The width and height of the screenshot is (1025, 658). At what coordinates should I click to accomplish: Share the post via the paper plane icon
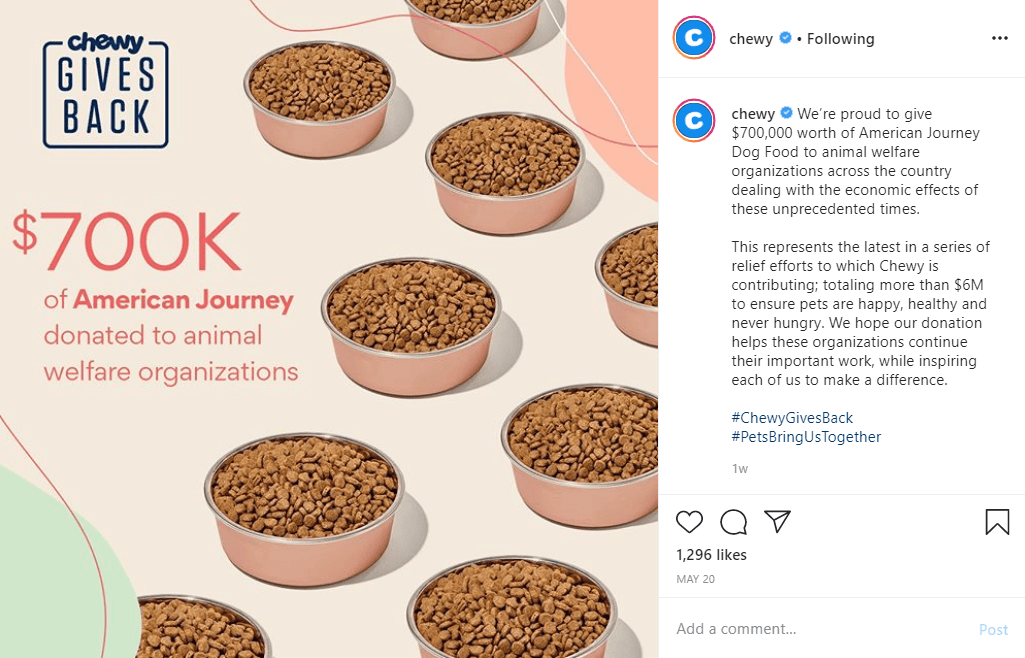click(x=777, y=521)
